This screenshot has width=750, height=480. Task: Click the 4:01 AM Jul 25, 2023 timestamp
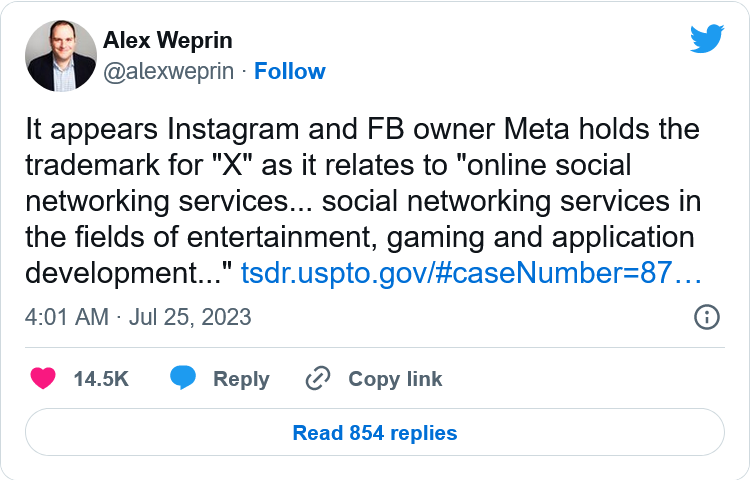[138, 317]
